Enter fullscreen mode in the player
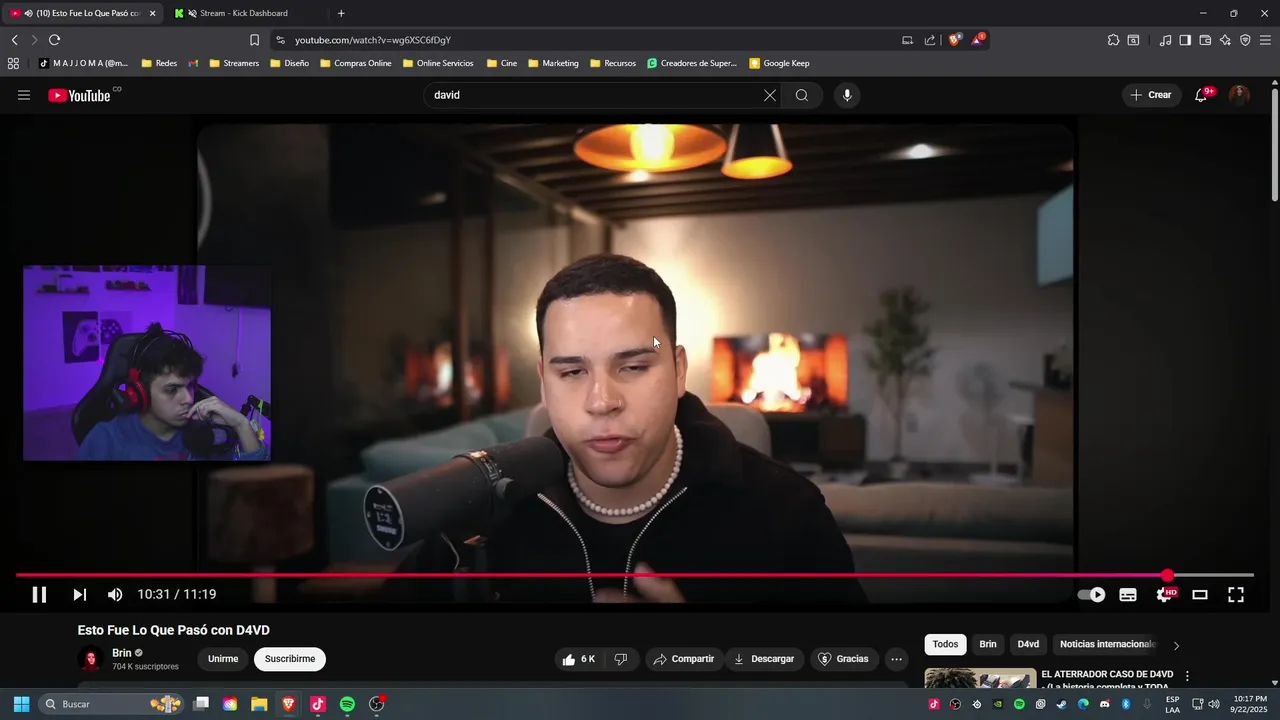 coord(1236,595)
